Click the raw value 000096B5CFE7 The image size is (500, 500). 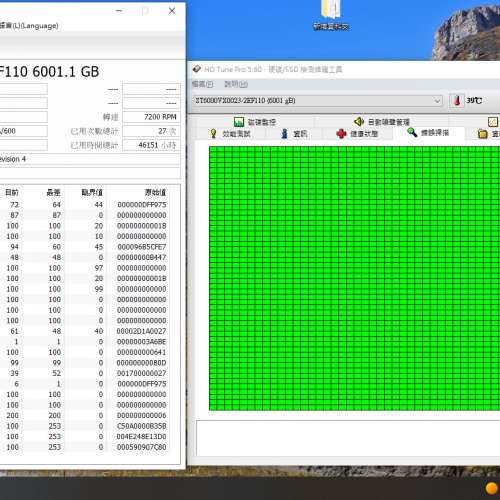pos(142,247)
